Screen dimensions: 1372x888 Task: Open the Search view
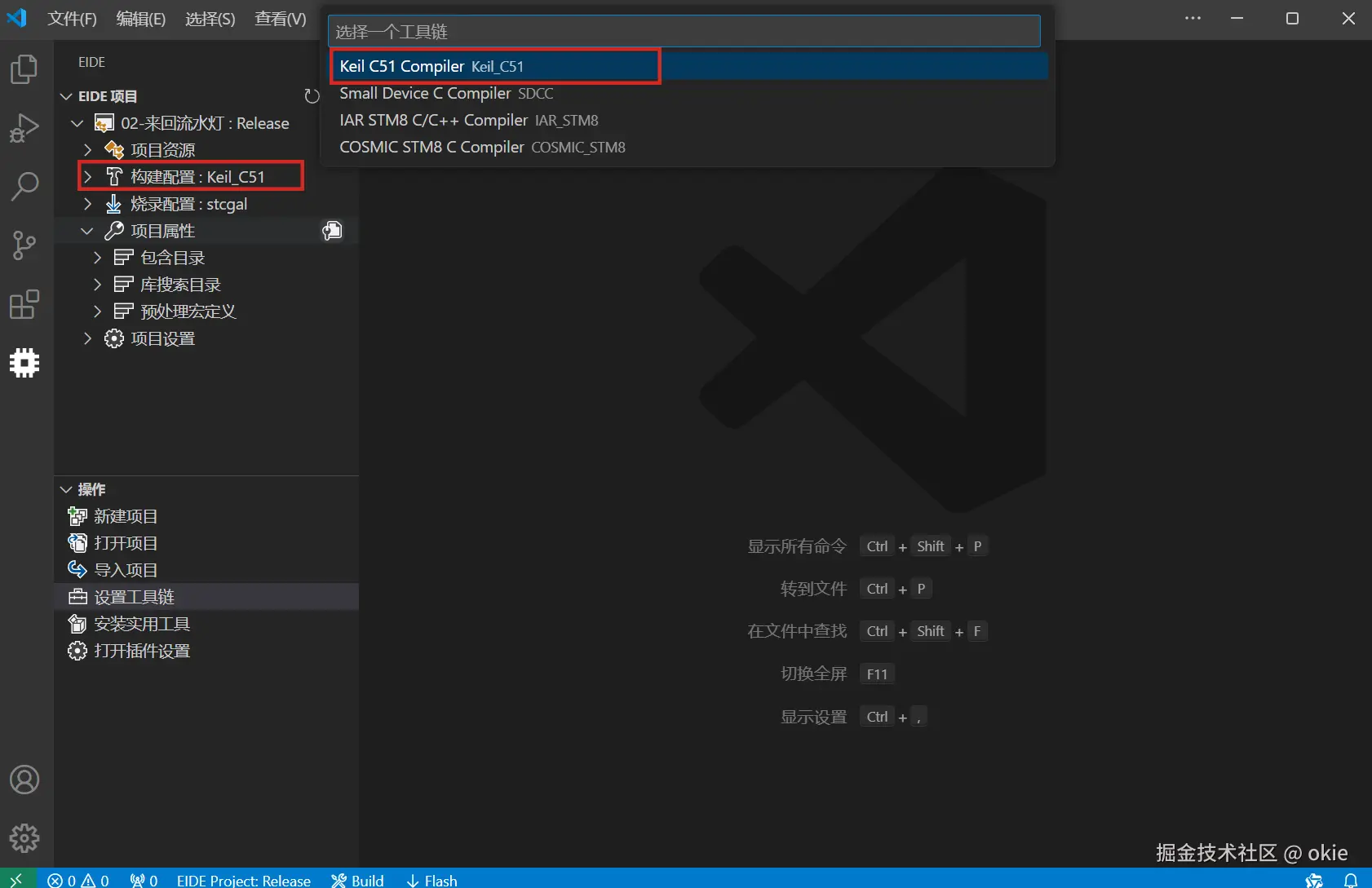(24, 187)
